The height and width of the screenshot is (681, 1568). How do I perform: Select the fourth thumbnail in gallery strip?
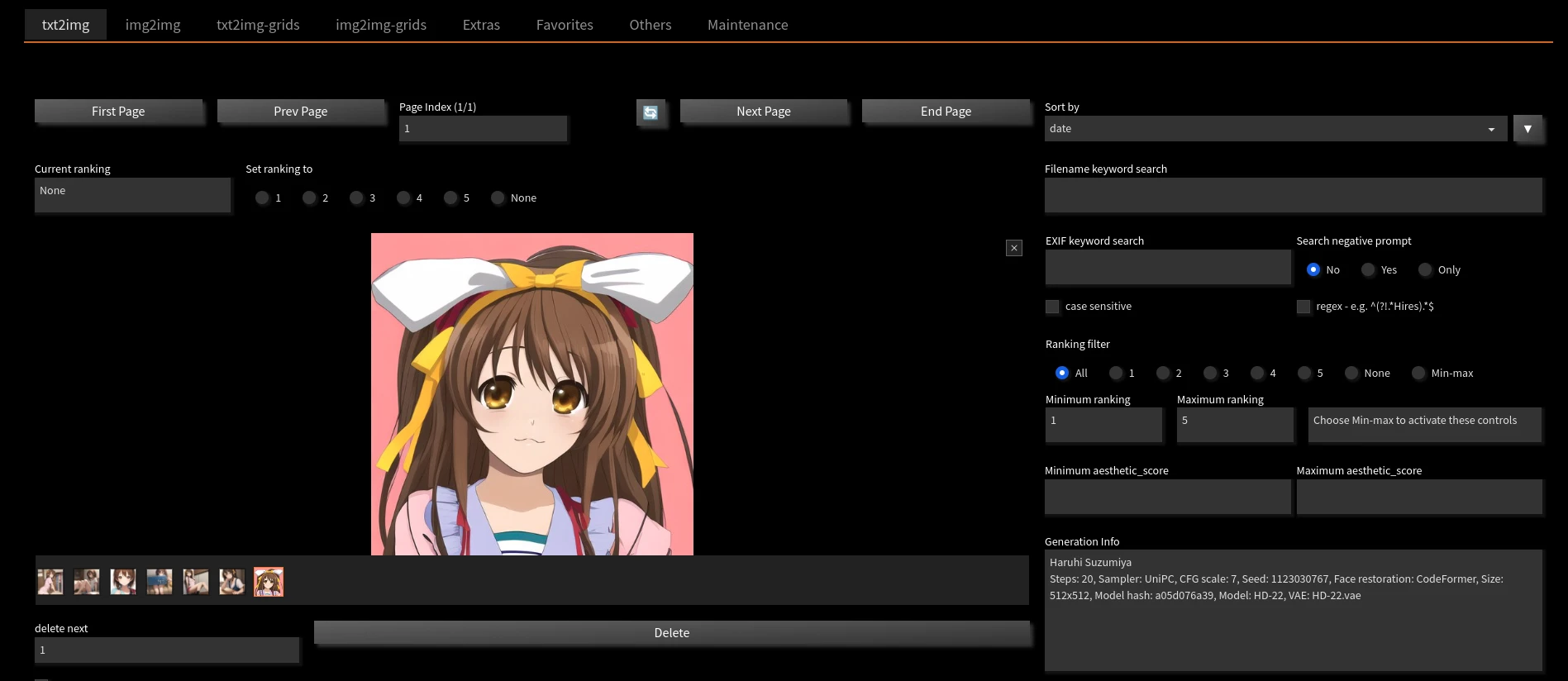(160, 582)
